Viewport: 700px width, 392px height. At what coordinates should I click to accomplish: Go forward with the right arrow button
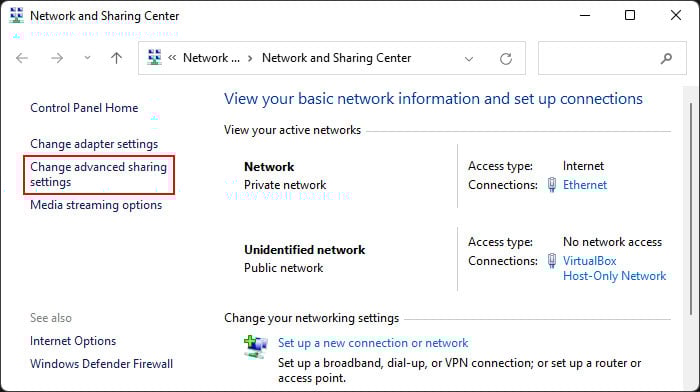(x=57, y=58)
